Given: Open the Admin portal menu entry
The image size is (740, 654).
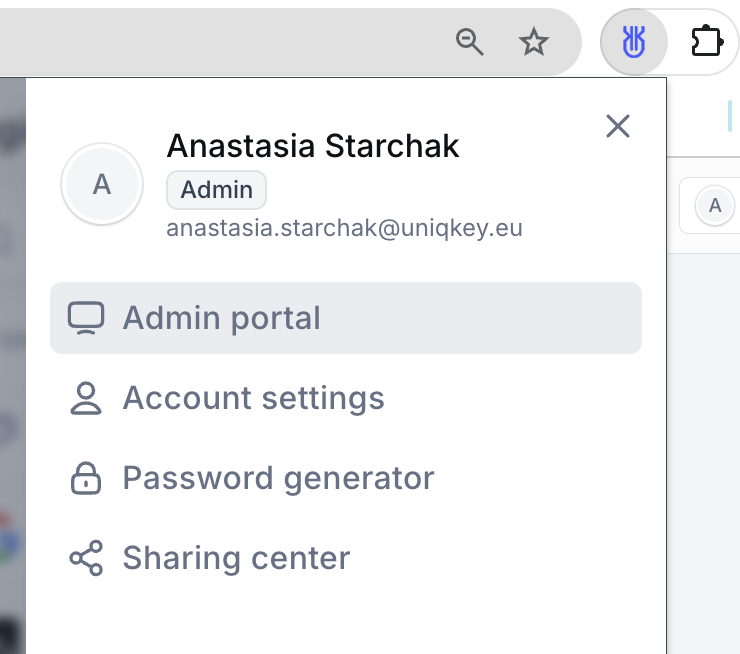Looking at the screenshot, I should 346,318.
